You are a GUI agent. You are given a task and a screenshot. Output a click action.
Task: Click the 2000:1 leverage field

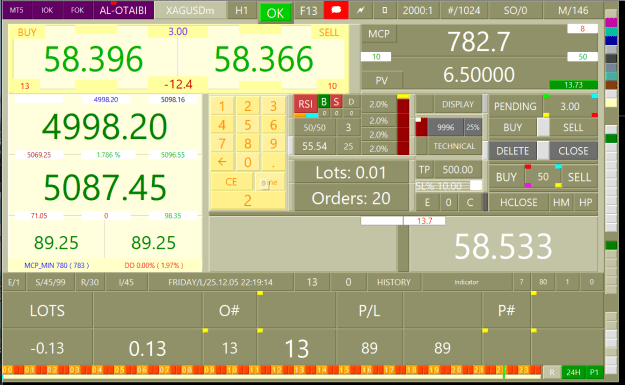pos(417,10)
